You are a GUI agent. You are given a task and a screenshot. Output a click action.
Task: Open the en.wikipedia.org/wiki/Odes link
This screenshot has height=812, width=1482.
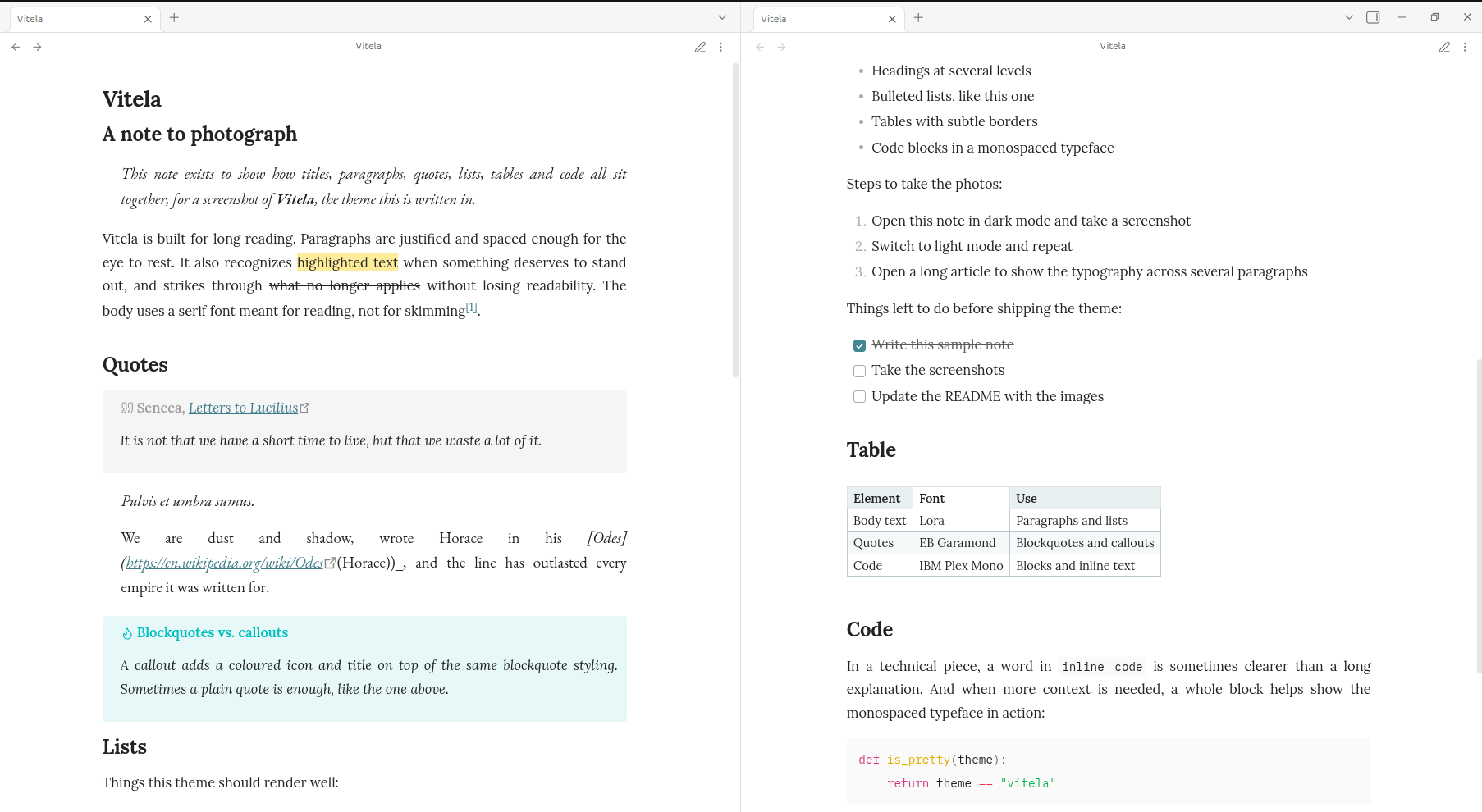click(224, 563)
